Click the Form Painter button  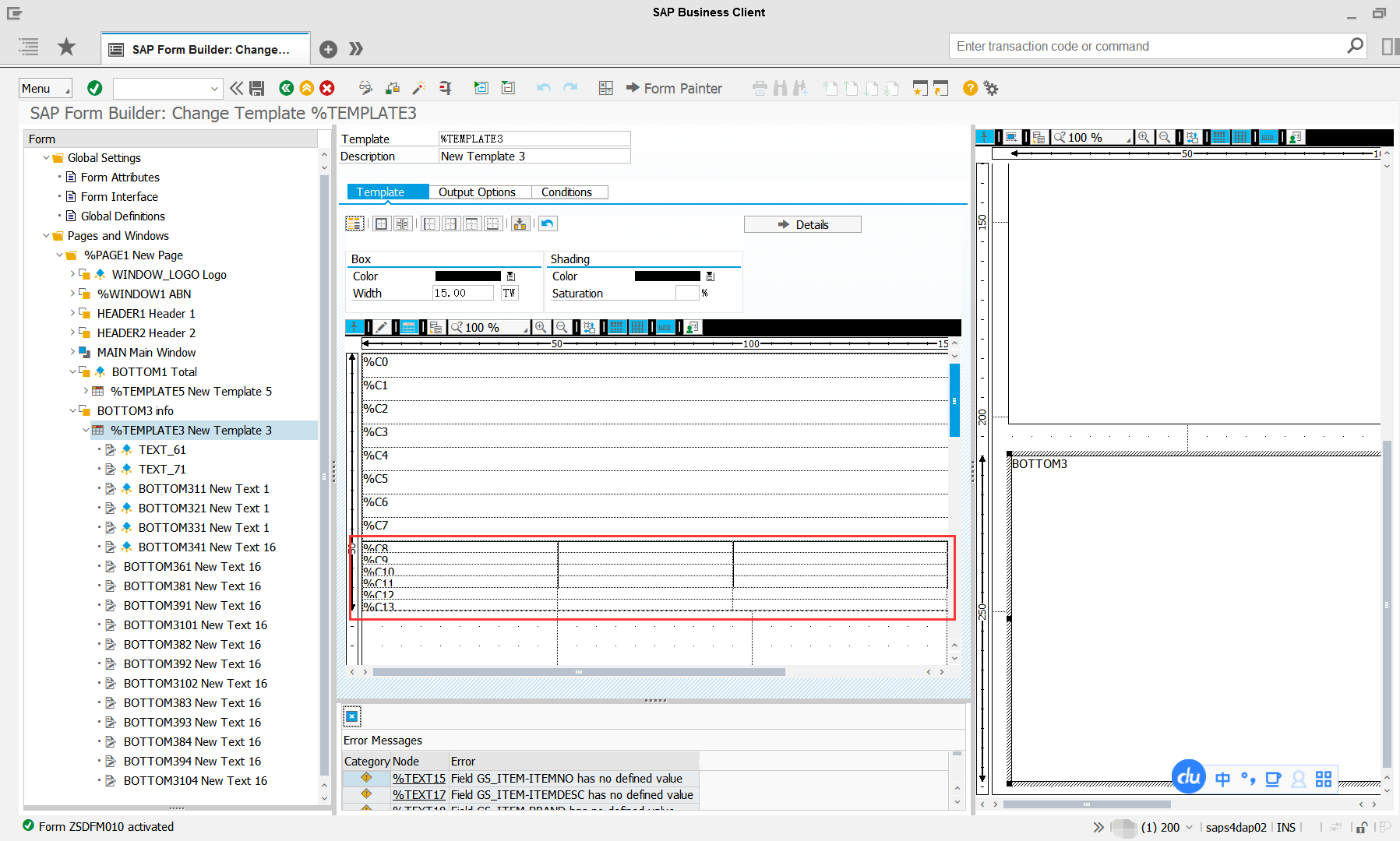click(675, 88)
